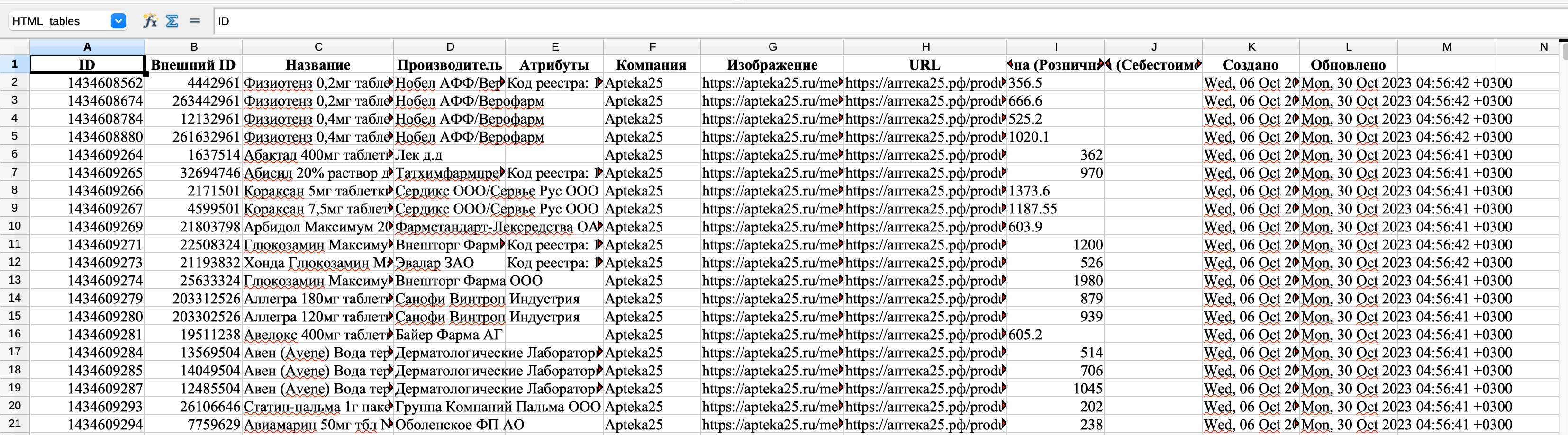
Task: Select row 10 header
Action: 15,226
